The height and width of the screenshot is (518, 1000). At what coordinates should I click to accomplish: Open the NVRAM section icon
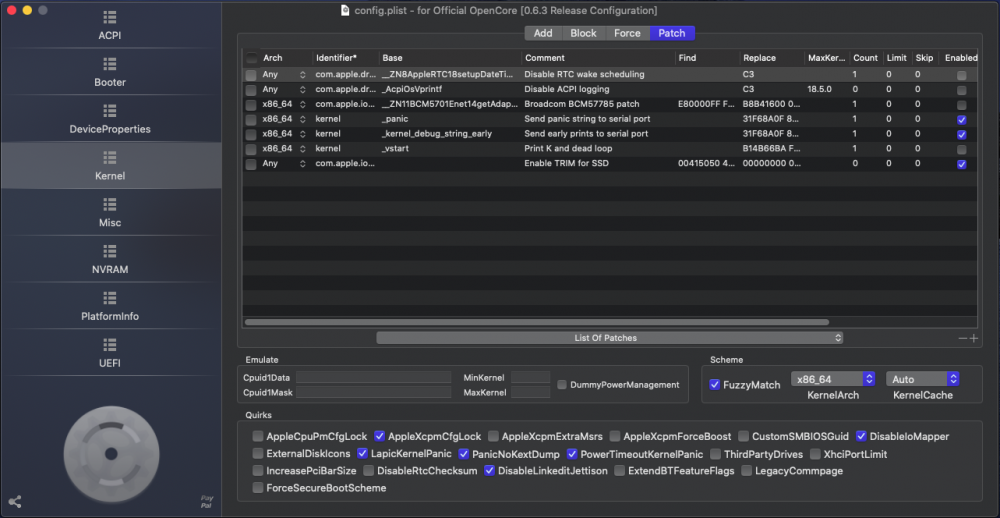[110, 251]
